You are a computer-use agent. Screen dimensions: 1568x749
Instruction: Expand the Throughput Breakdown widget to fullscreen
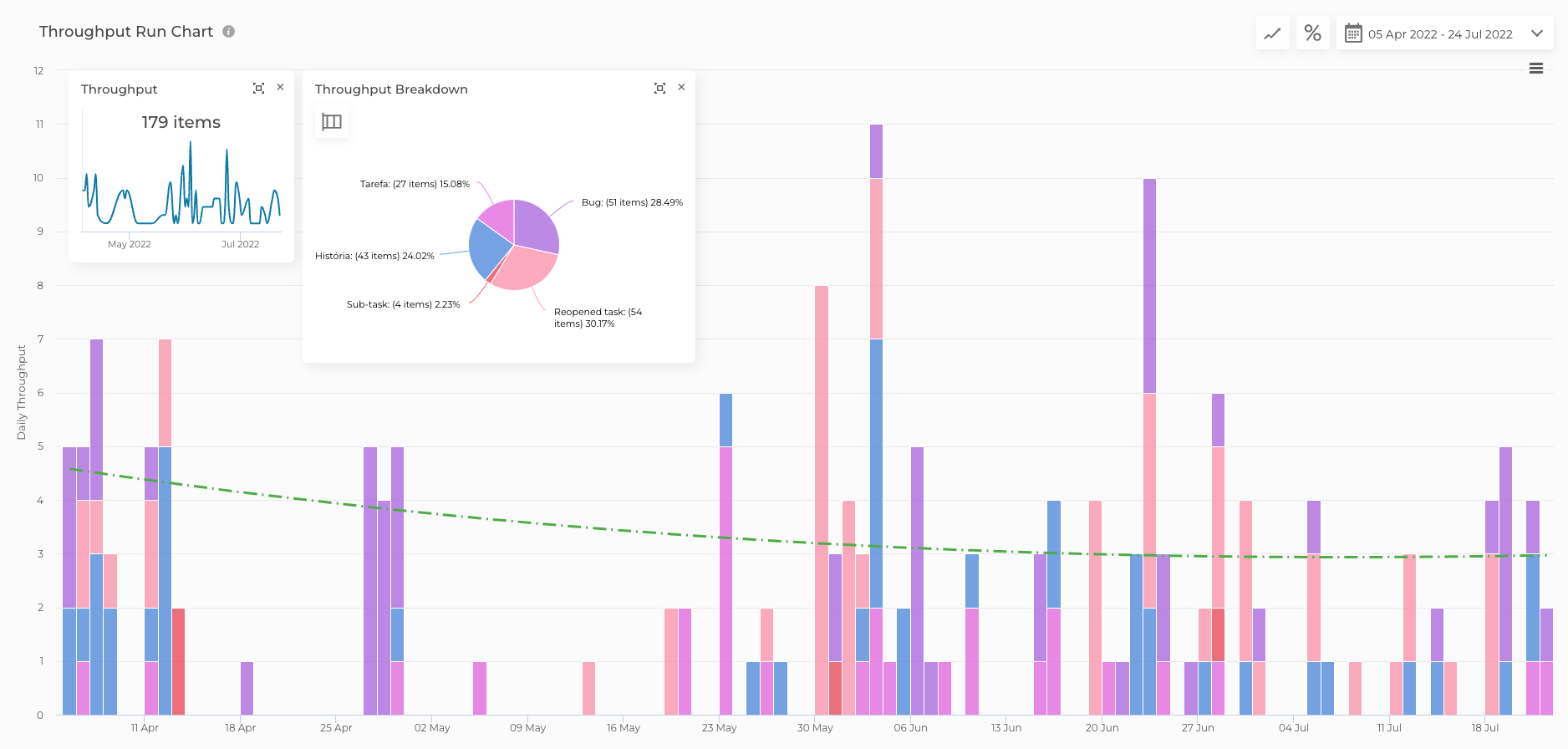[x=659, y=89]
